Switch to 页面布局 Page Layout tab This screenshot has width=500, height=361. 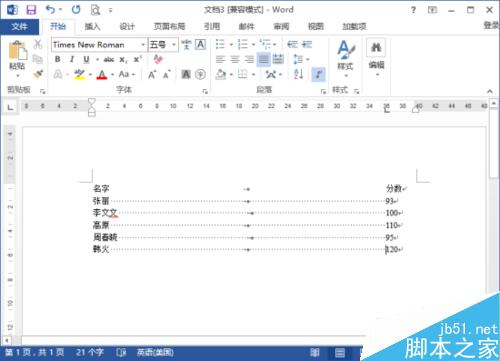tap(169, 26)
